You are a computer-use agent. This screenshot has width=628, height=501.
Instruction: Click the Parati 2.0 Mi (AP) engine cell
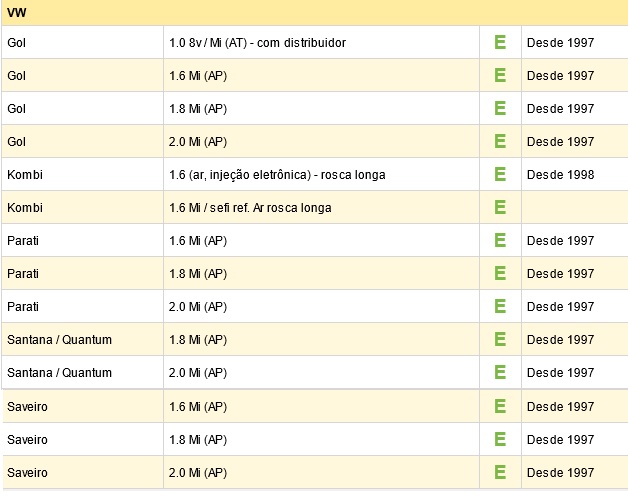tap(321, 306)
